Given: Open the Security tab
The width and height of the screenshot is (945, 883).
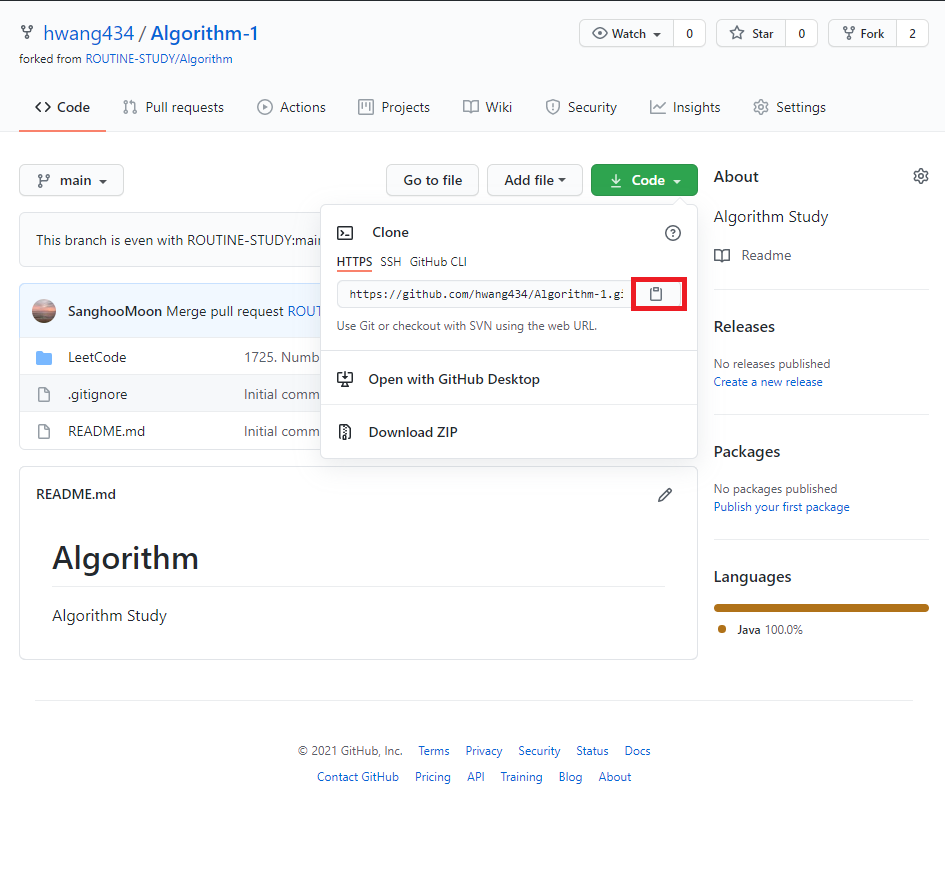Looking at the screenshot, I should [581, 107].
